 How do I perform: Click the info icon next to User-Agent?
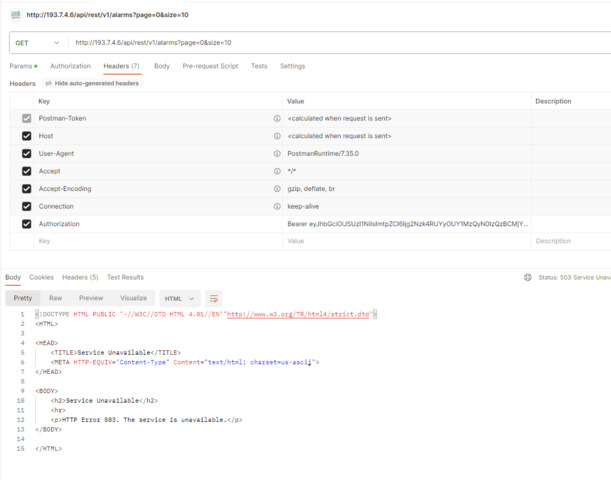pos(277,154)
